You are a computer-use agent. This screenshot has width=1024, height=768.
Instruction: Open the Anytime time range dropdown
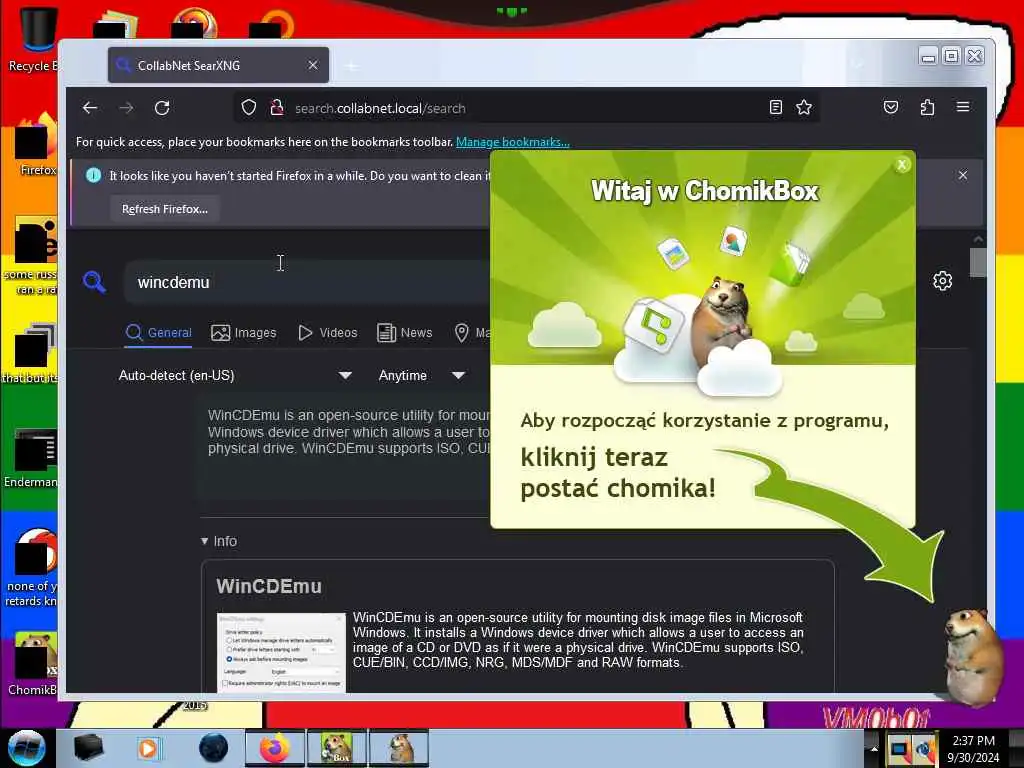point(421,376)
